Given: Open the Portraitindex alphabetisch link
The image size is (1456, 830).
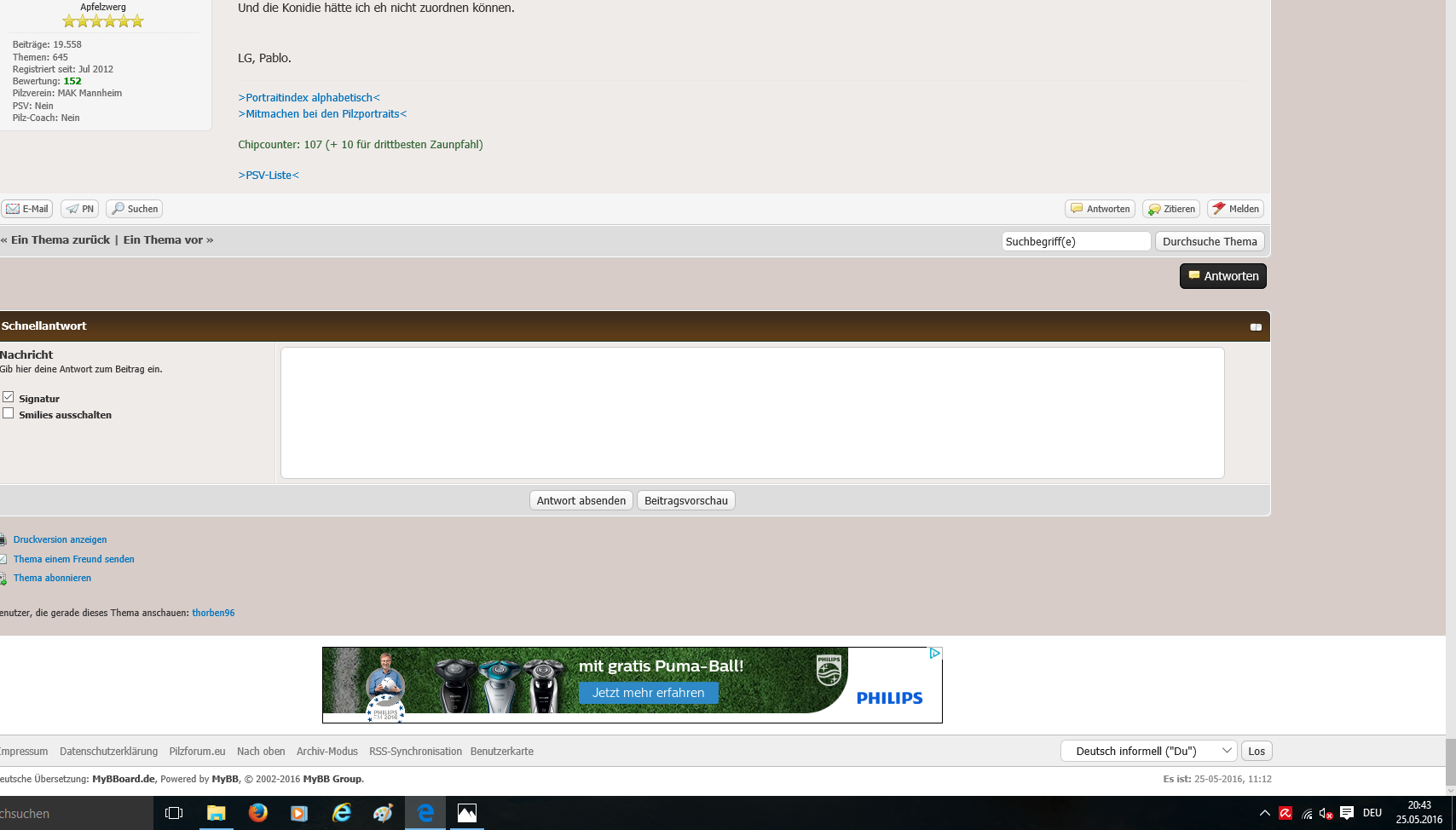Looking at the screenshot, I should (x=309, y=98).
